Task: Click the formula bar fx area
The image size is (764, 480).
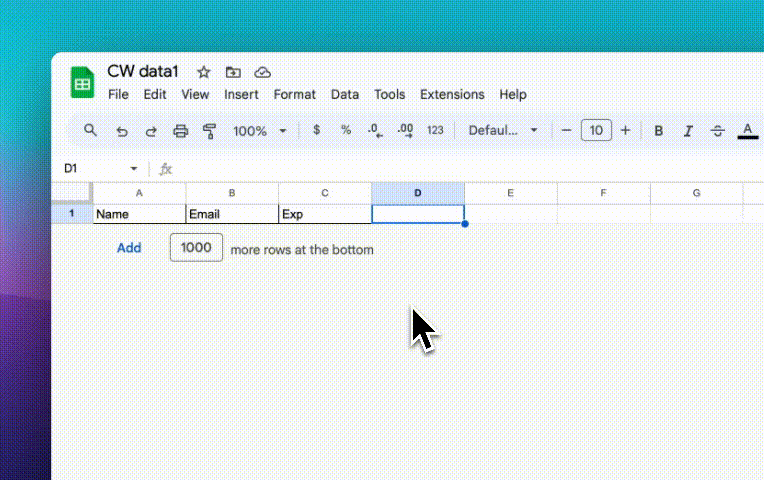Action: (x=166, y=169)
